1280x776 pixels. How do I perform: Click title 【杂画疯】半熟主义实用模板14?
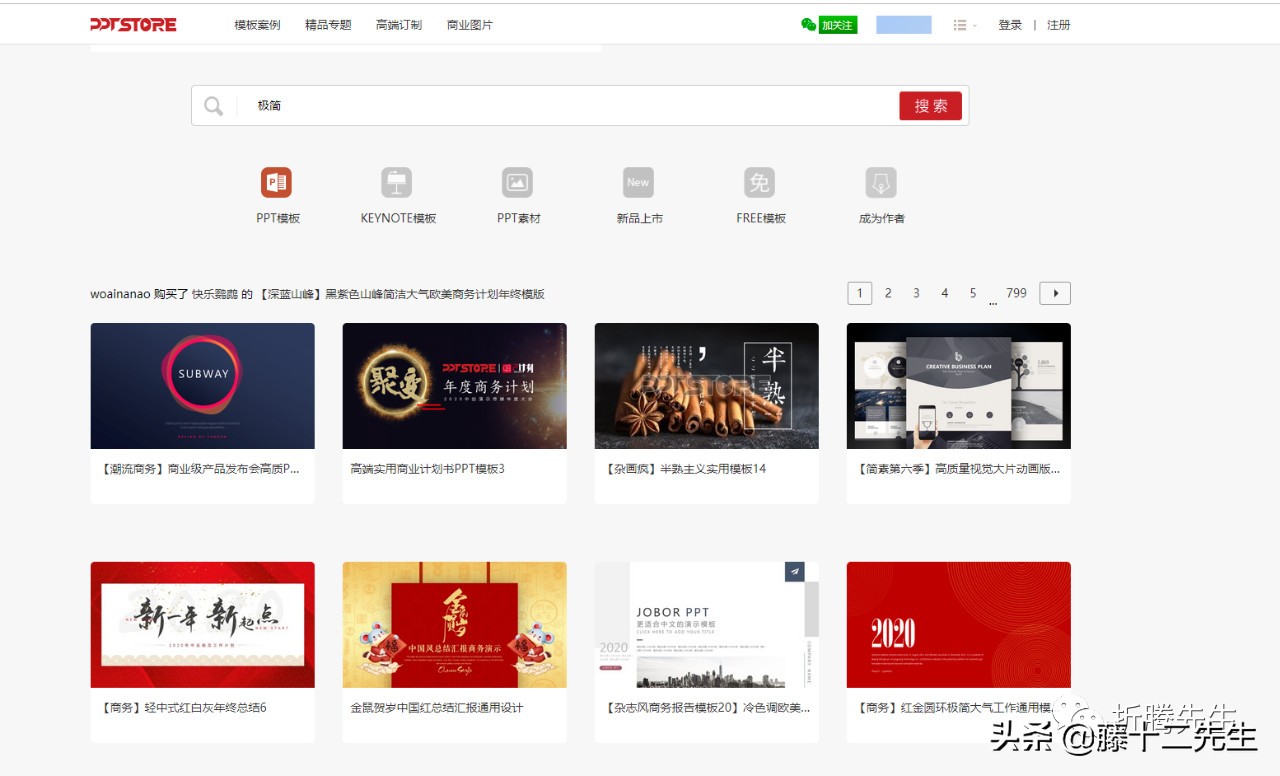(685, 469)
